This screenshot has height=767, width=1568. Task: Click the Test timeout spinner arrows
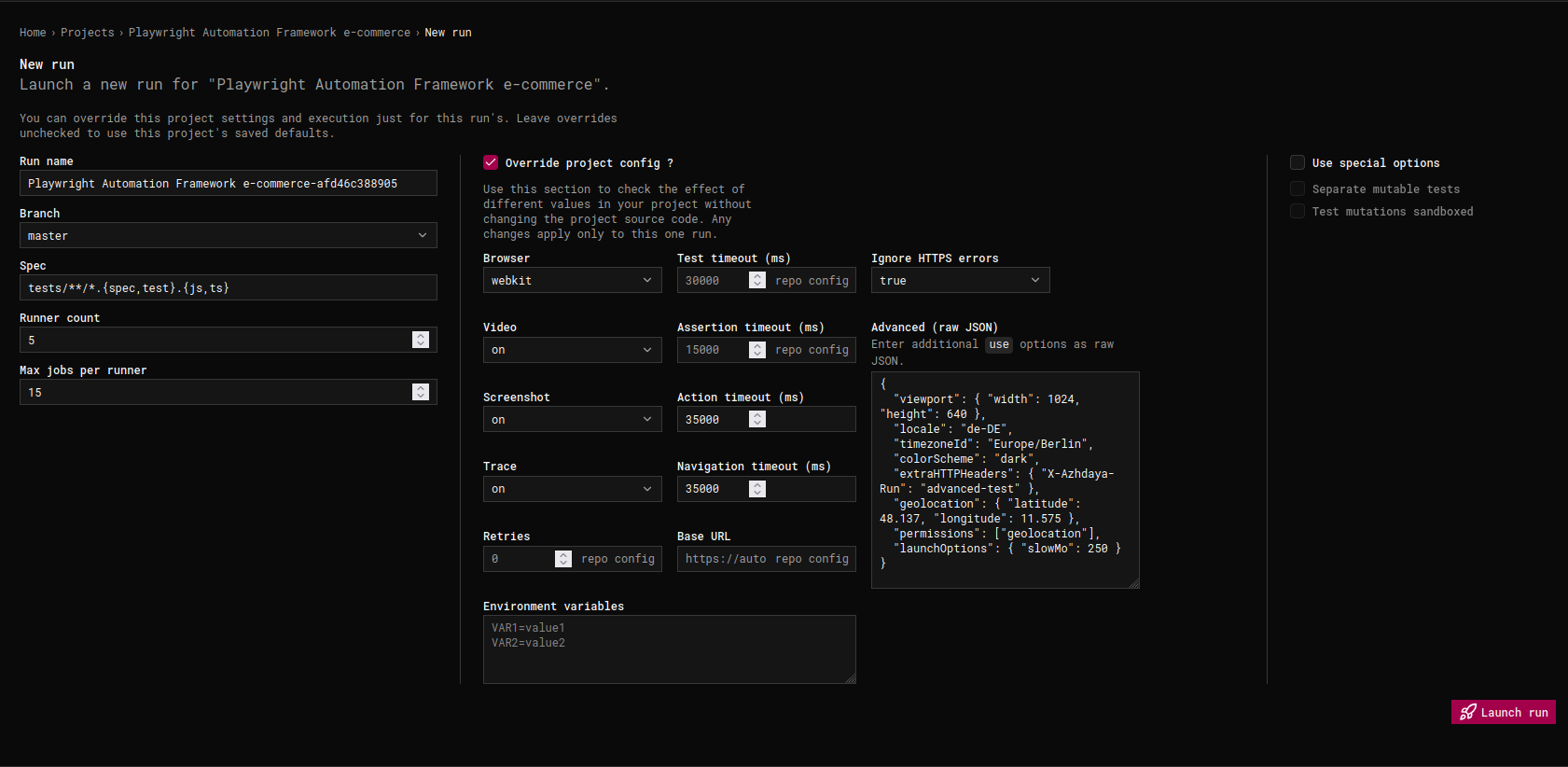757,280
